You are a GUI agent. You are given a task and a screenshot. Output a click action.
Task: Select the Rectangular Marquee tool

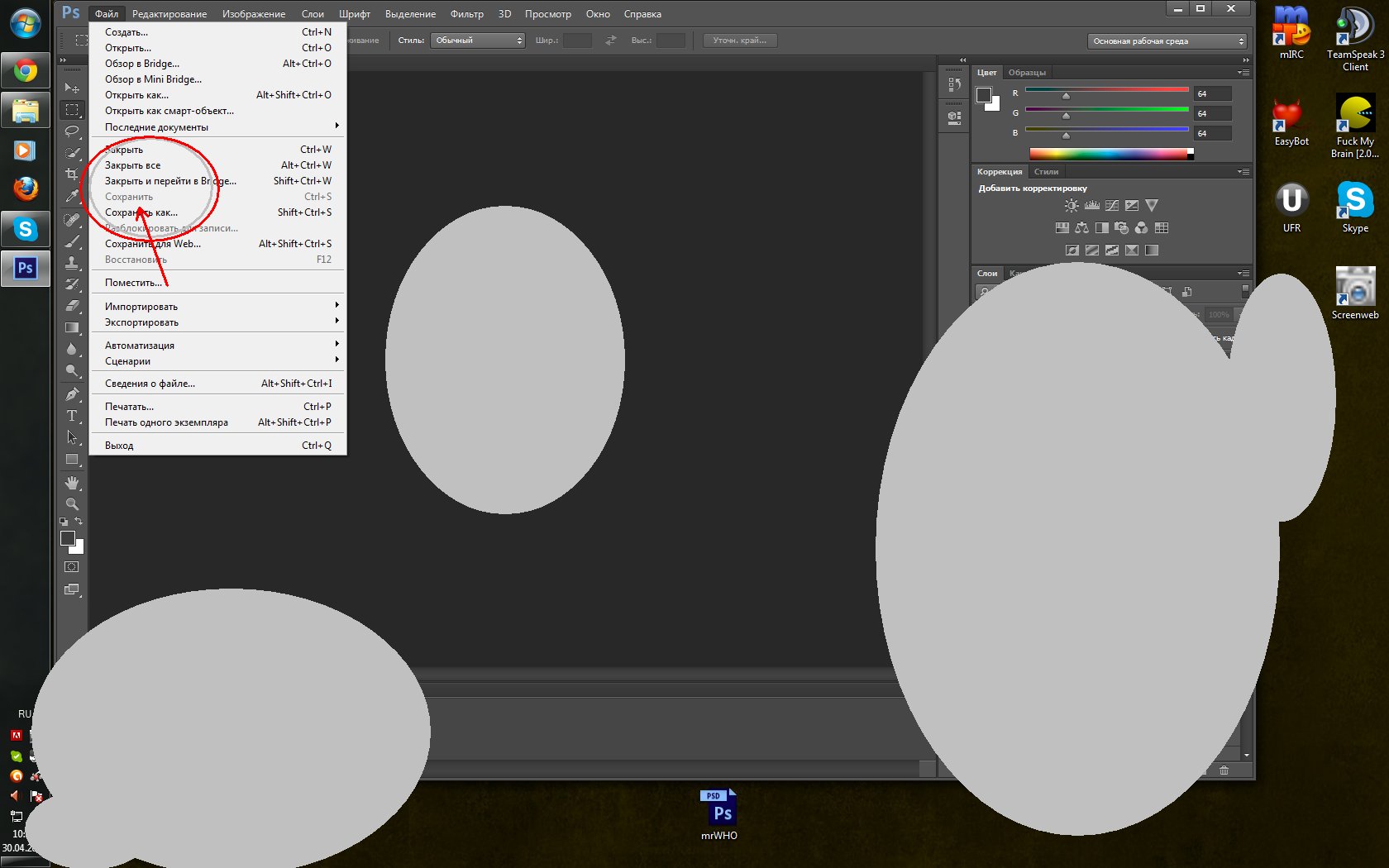(x=72, y=110)
